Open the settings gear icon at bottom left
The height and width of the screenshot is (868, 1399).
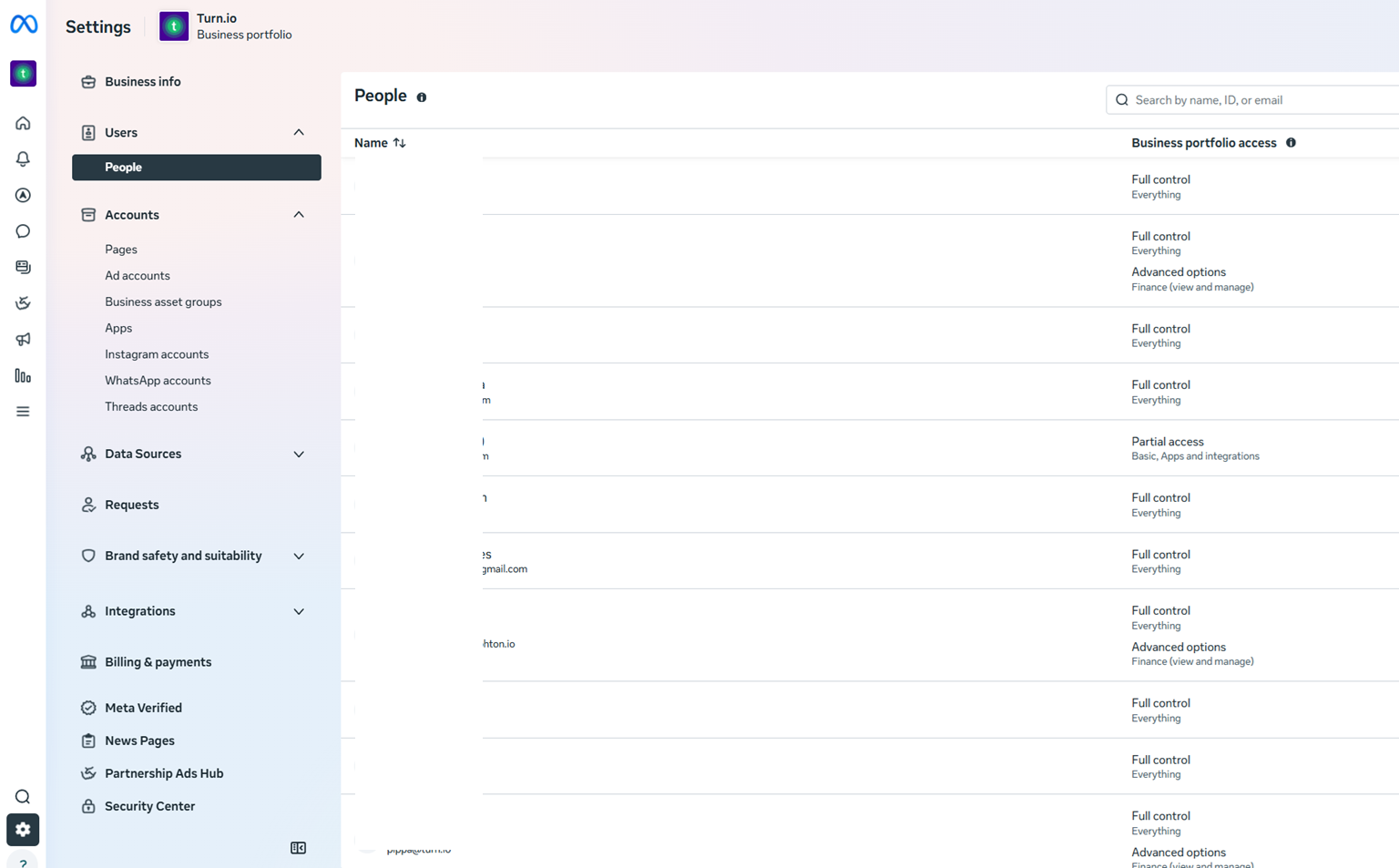pyautogui.click(x=23, y=830)
